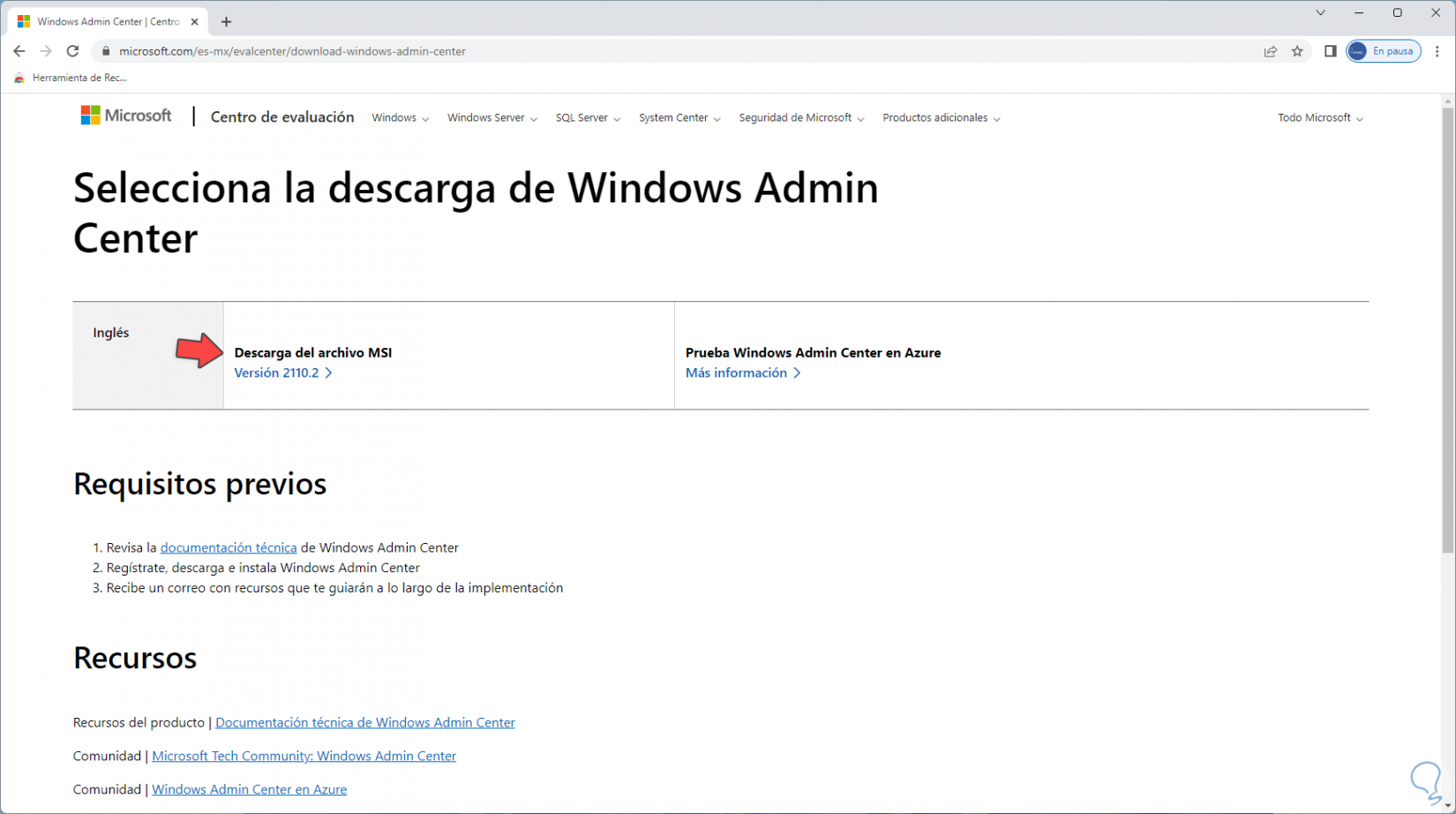This screenshot has width=1456, height=814.
Task: Open the tab search chevron
Action: point(1320,12)
